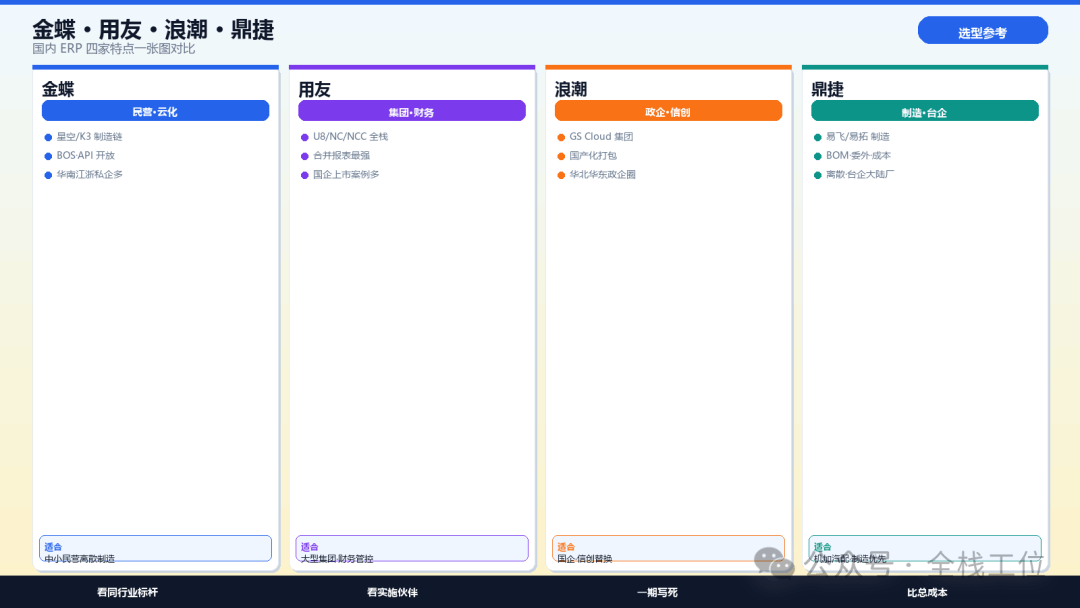Click the 星空/K3 制造链 bullet text
Image resolution: width=1080 pixels, height=608 pixels.
[90, 136]
